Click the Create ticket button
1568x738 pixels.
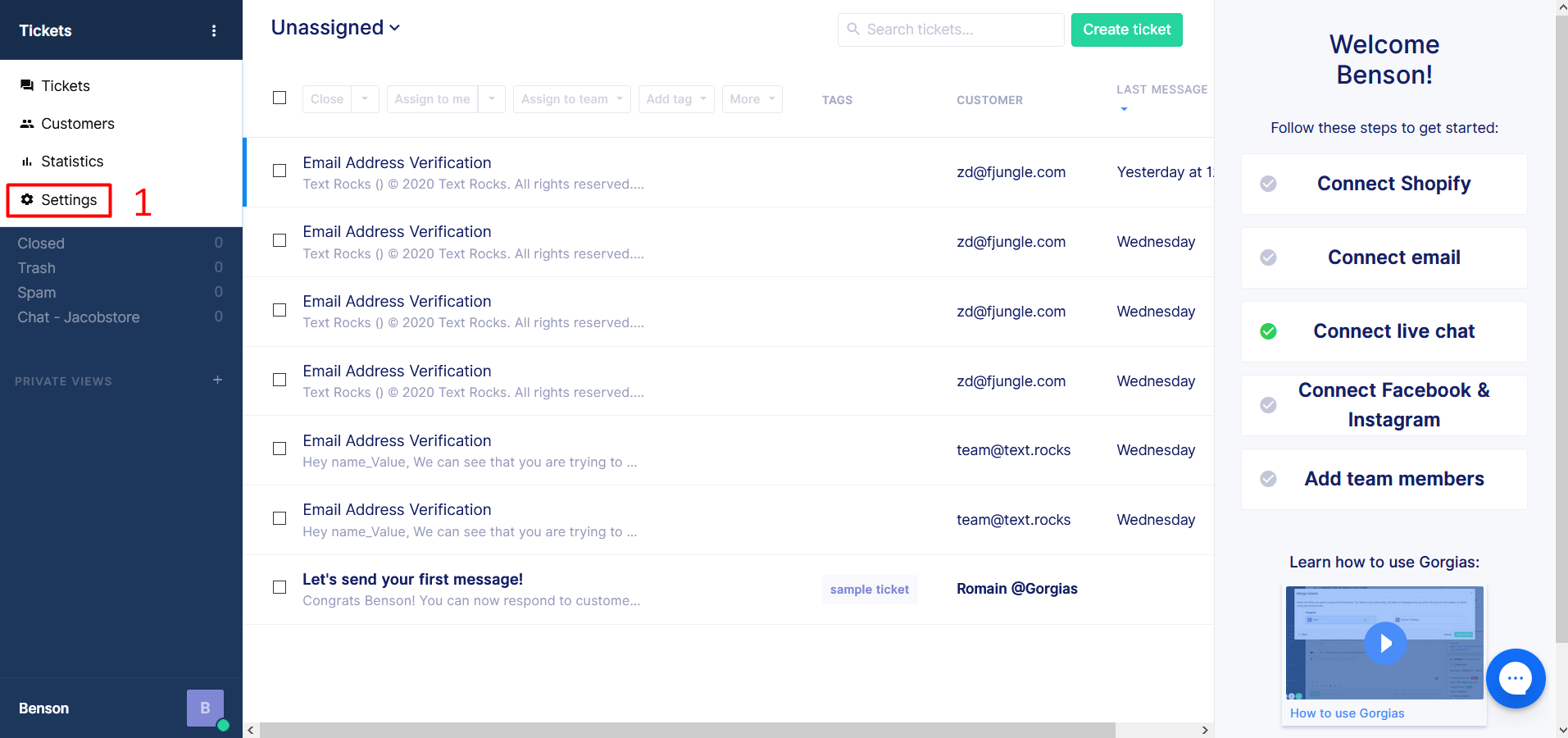point(1126,30)
